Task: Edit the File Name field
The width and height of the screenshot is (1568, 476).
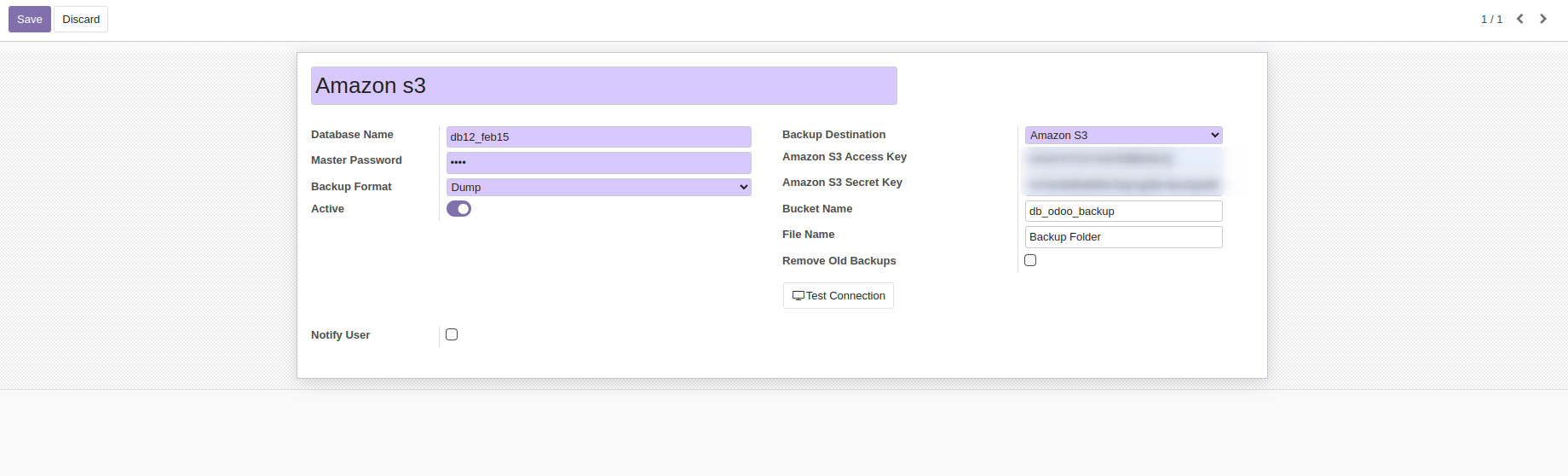Action: (x=1123, y=236)
